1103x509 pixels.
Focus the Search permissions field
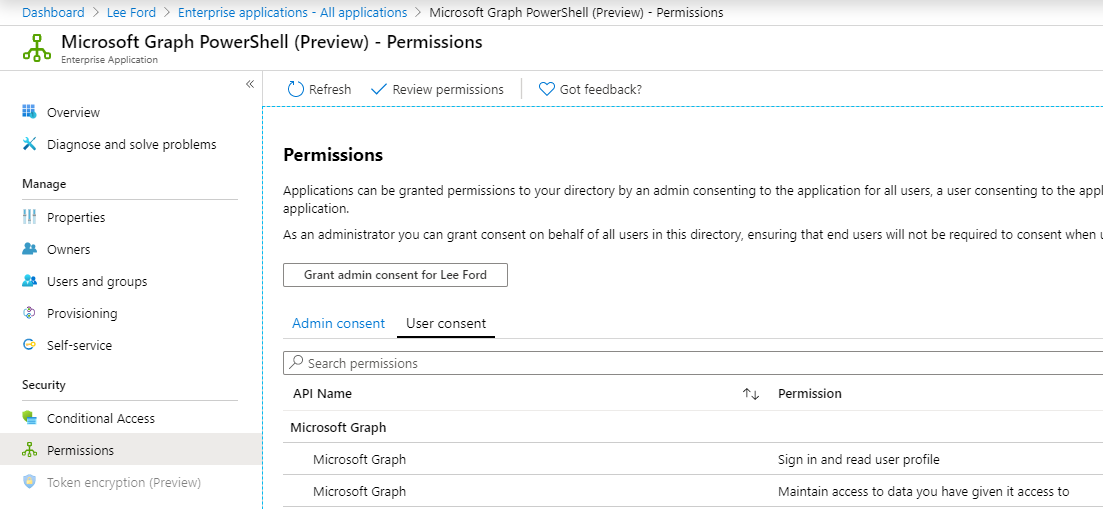click(693, 363)
